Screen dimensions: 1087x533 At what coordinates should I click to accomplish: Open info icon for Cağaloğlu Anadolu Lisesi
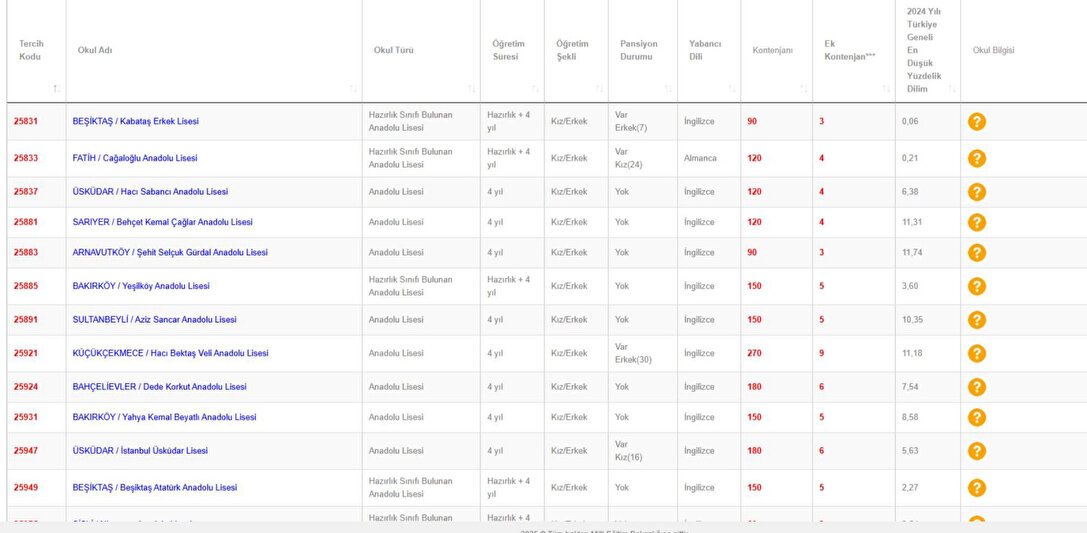[x=977, y=159]
